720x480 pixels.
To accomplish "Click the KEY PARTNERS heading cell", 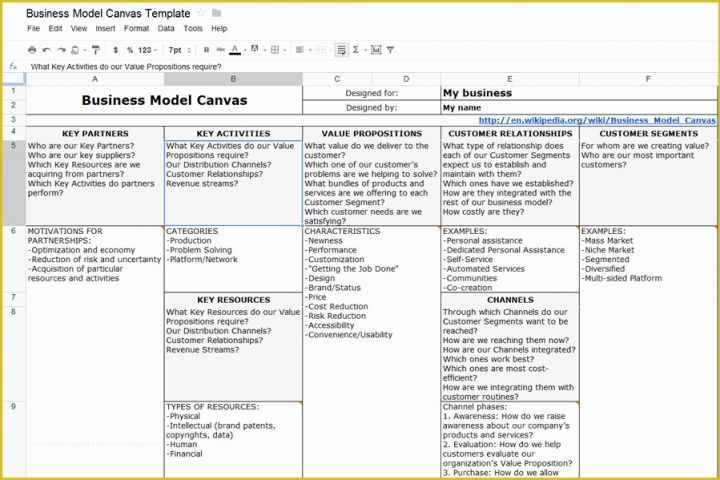I will [x=95, y=134].
